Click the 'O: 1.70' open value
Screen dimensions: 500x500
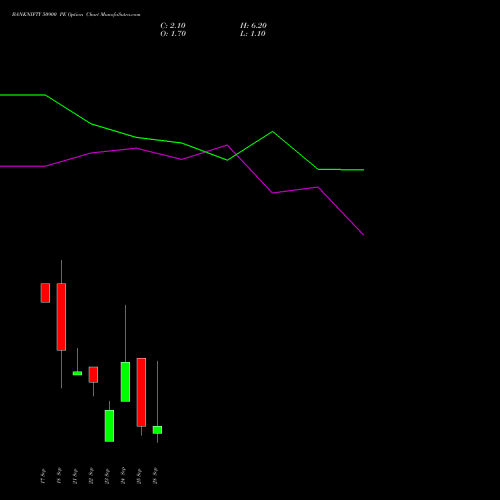pyautogui.click(x=173, y=34)
